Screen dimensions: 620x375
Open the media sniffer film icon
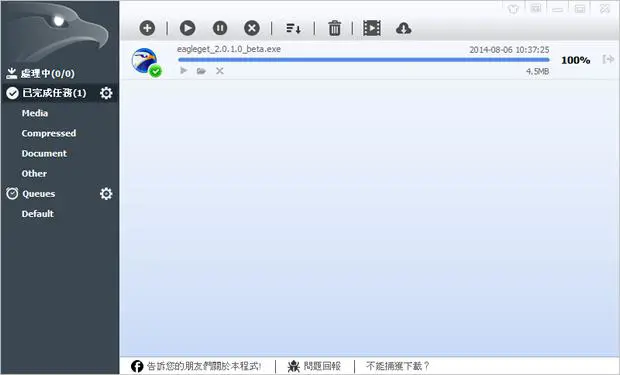tap(372, 28)
